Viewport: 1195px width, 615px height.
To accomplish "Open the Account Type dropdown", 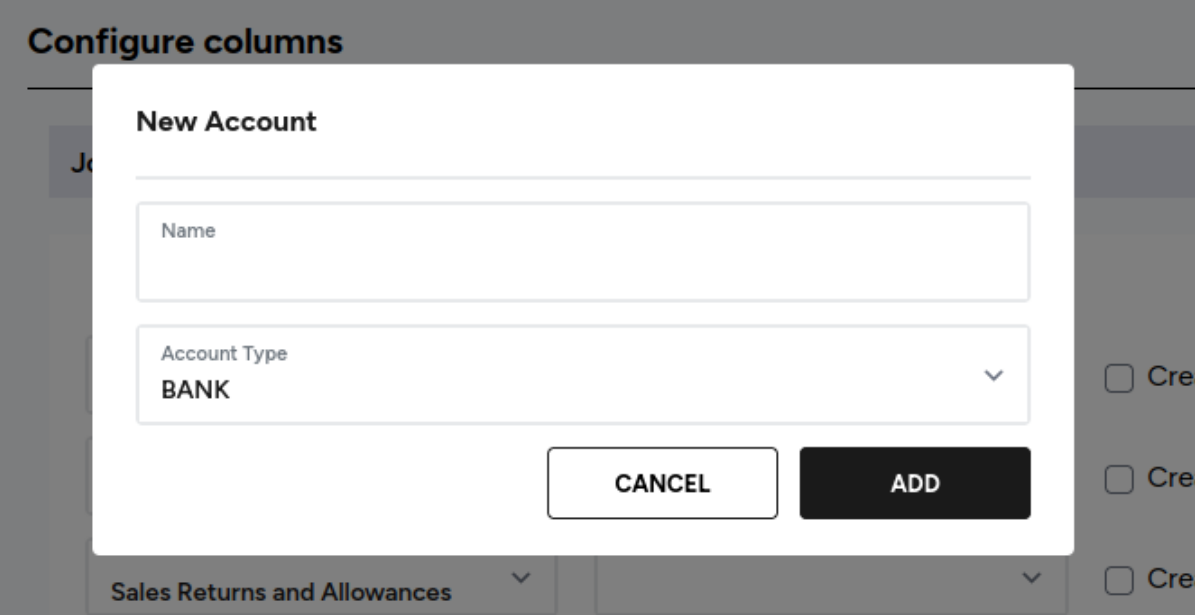I will tap(583, 375).
